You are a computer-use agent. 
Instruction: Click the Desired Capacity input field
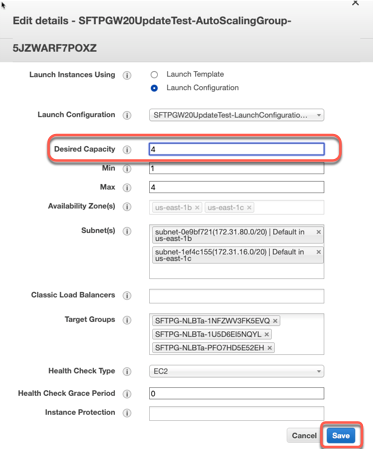[237, 149]
